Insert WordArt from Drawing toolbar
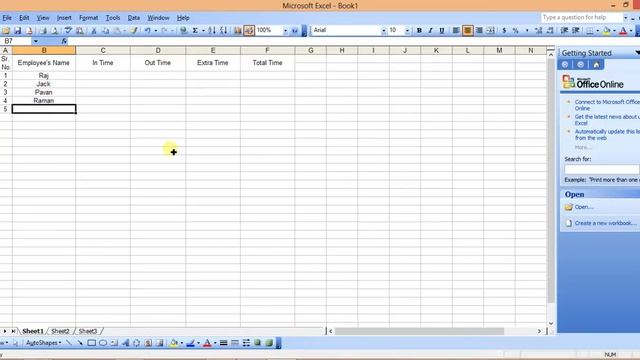This screenshot has height=360, width=640. pyautogui.click(x=125, y=343)
